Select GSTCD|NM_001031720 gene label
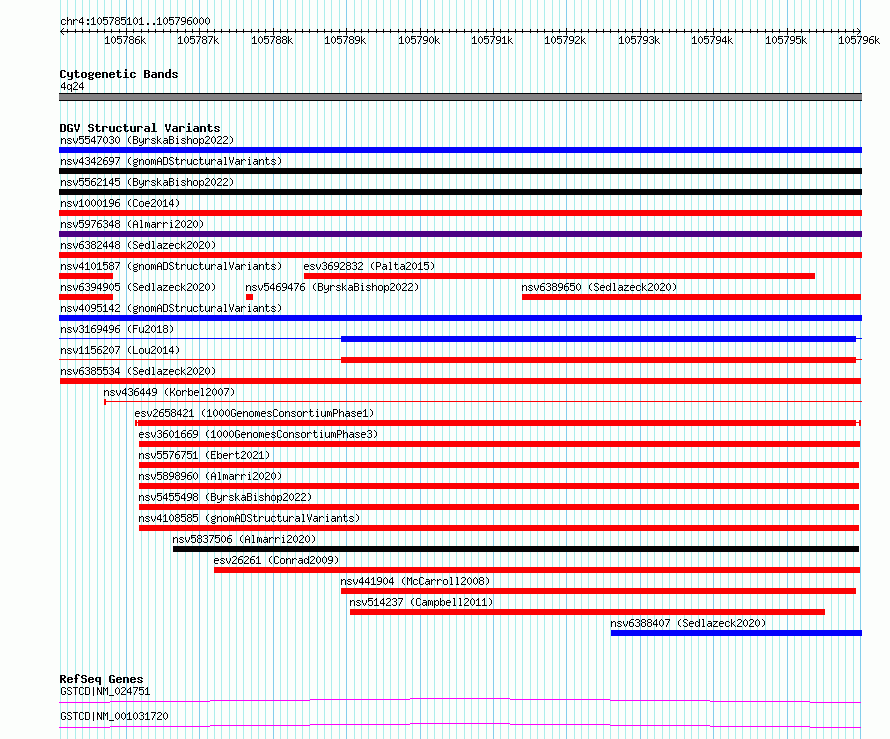This screenshot has height=739, width=890. click(114, 716)
